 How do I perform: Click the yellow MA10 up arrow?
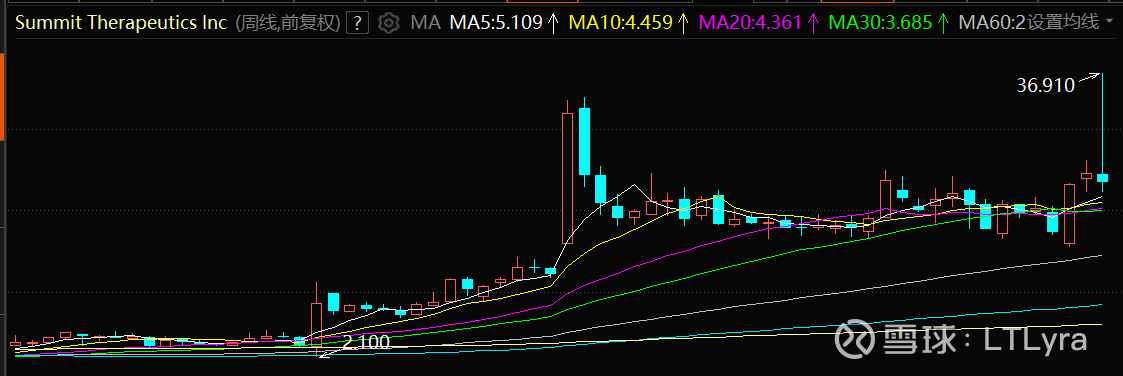[683, 24]
